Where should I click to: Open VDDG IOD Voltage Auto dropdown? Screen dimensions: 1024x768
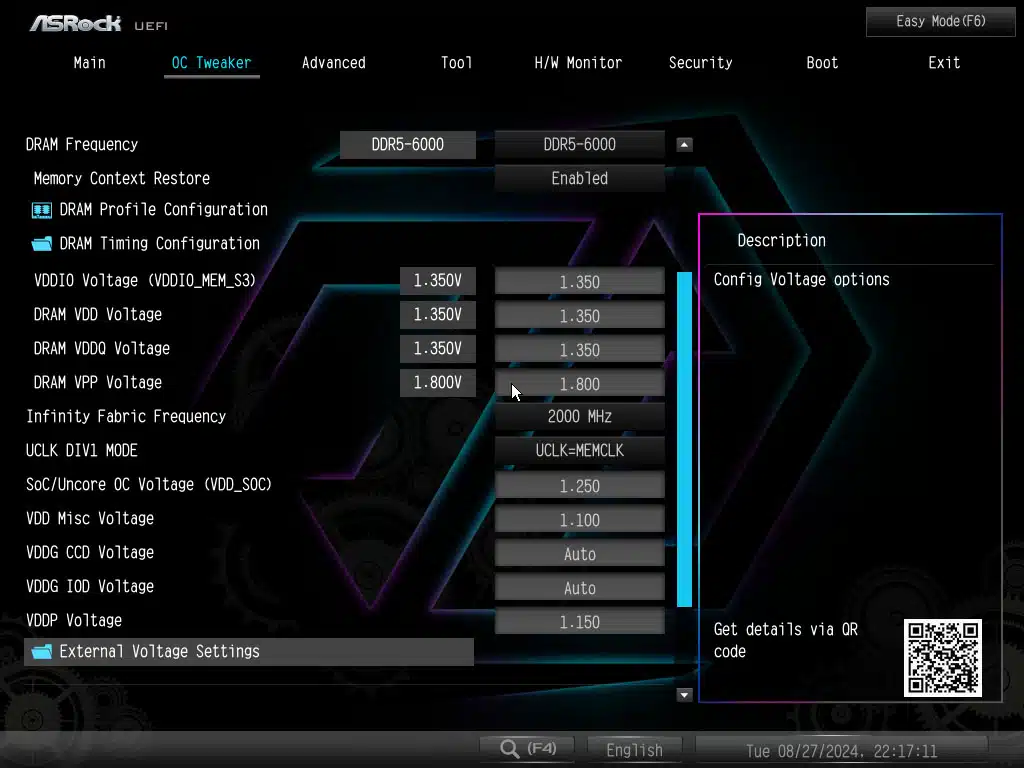click(x=579, y=588)
